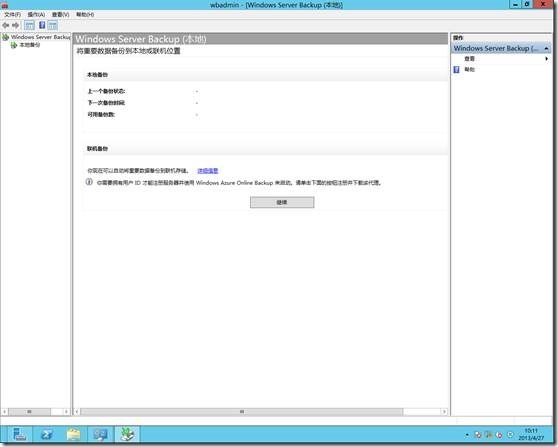
Task: Click the horizontal scrollbar of the center pane
Action: click(x=242, y=412)
